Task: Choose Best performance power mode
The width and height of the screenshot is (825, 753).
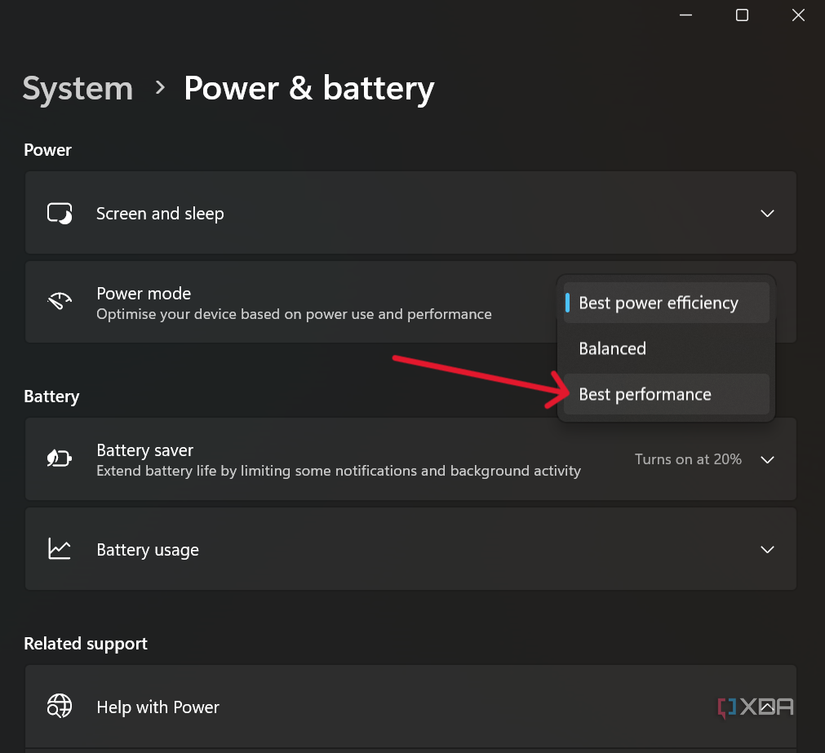Action: pos(645,394)
